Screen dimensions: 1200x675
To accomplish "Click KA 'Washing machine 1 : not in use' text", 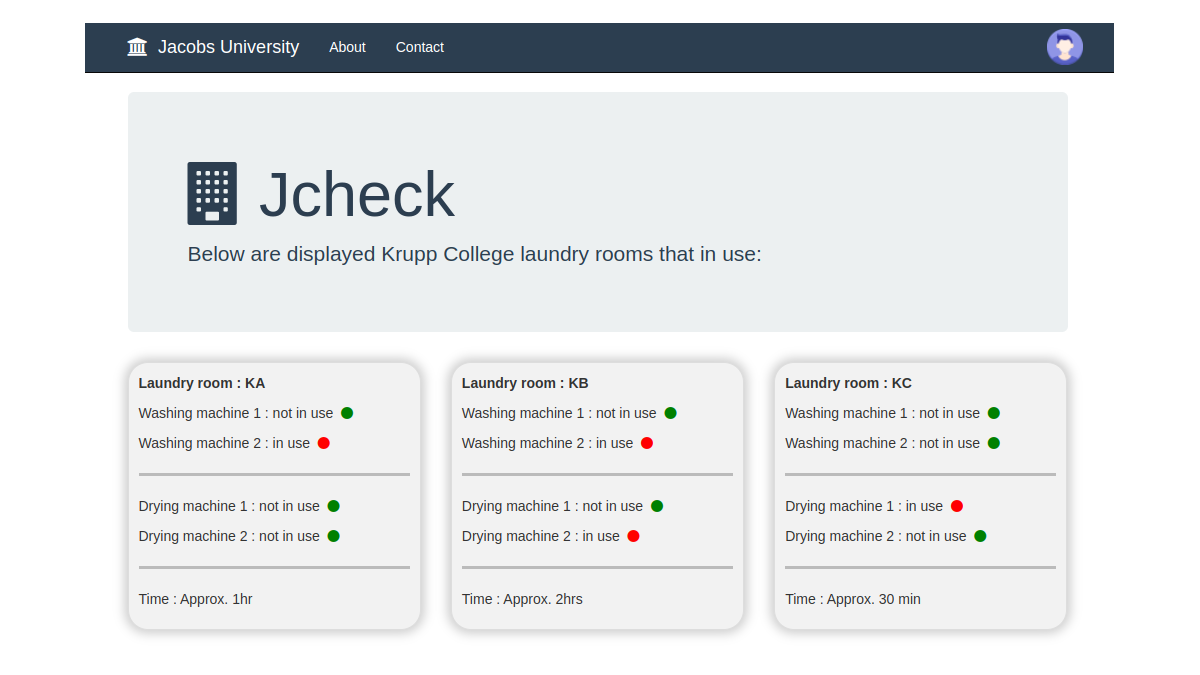I will (236, 413).
